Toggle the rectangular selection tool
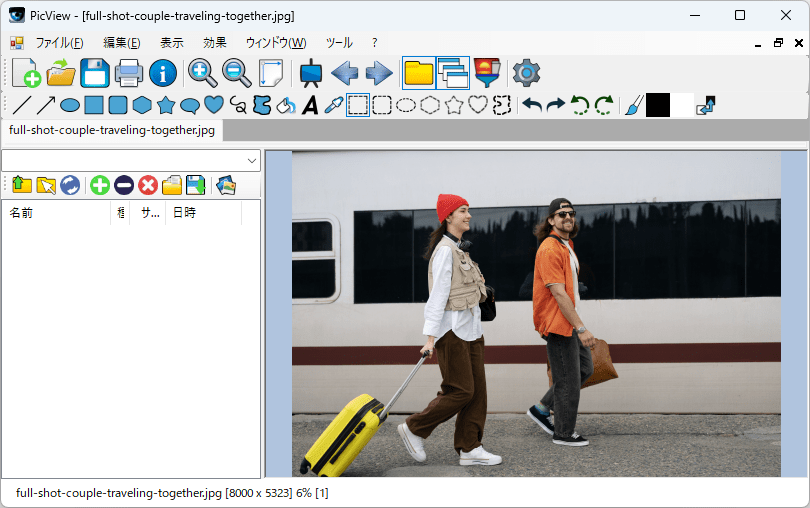810x508 pixels. [x=358, y=105]
